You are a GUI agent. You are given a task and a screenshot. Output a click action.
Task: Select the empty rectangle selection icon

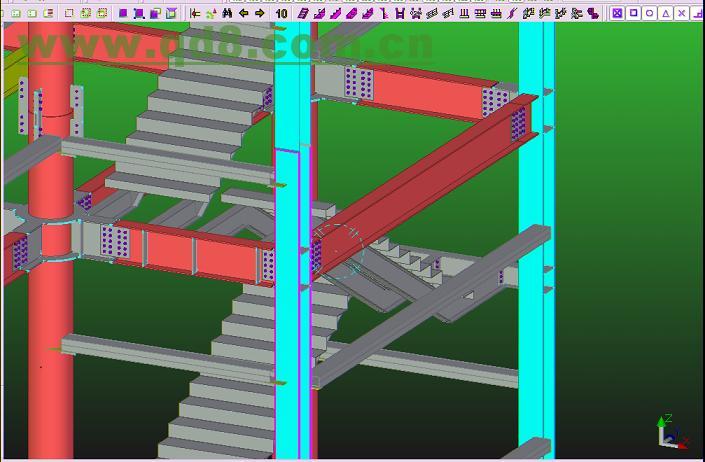tap(69, 14)
